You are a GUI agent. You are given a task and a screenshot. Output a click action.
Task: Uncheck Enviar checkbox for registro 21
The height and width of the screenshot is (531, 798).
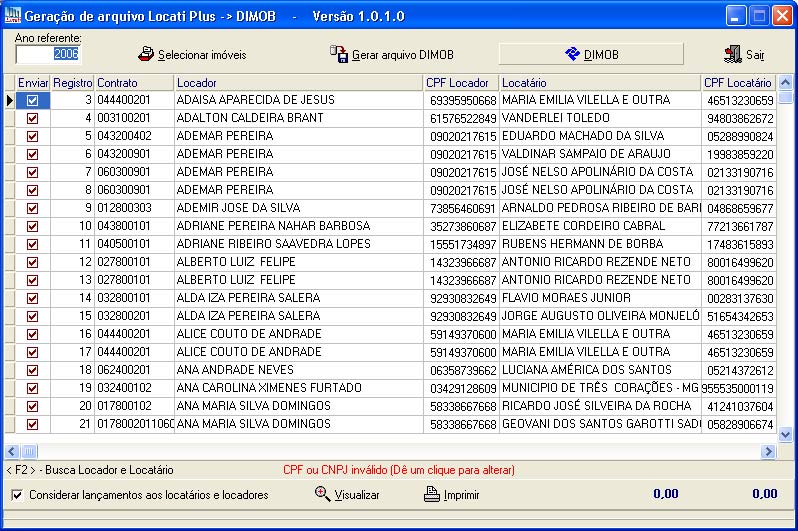33,424
